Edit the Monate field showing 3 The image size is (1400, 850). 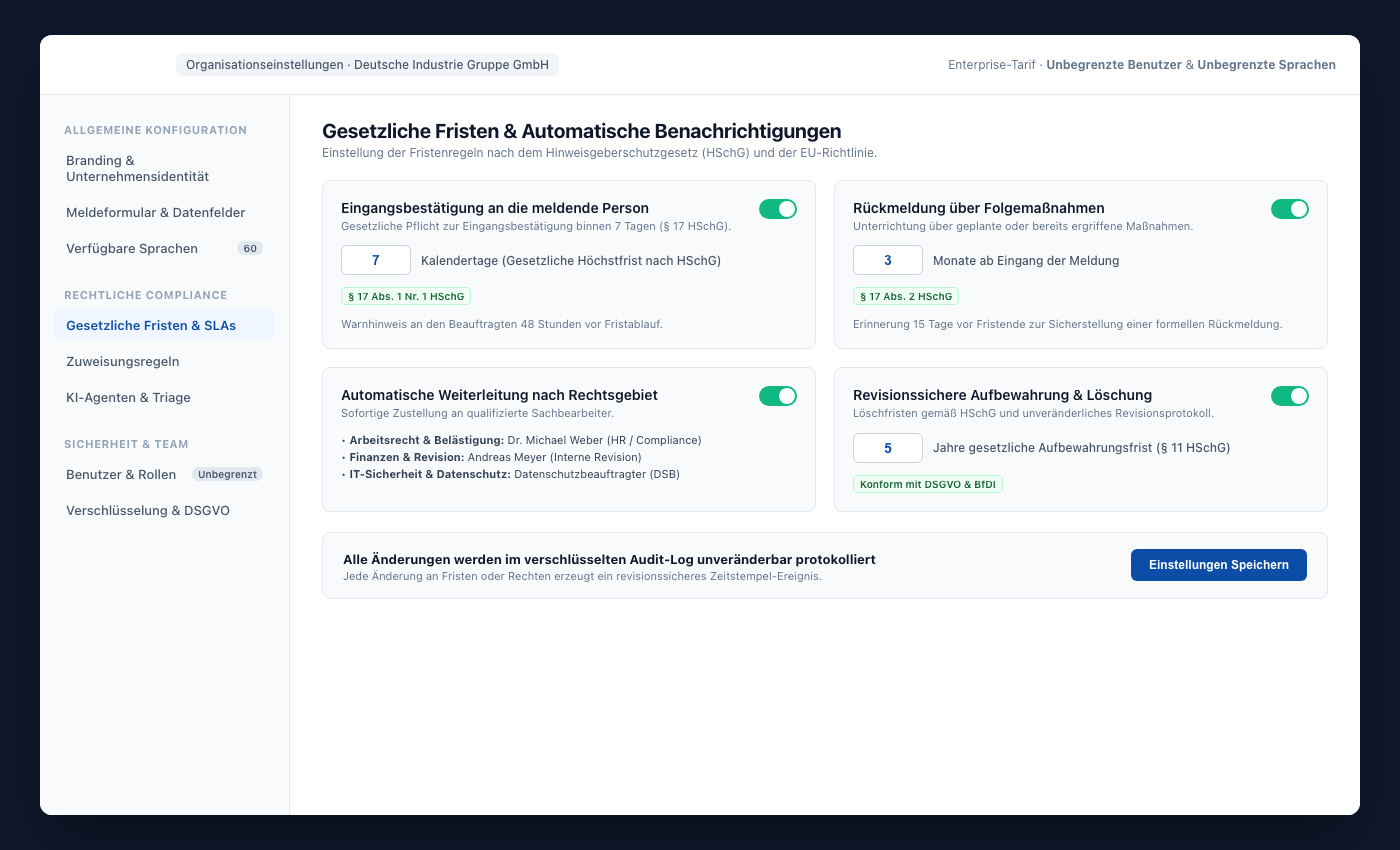888,260
